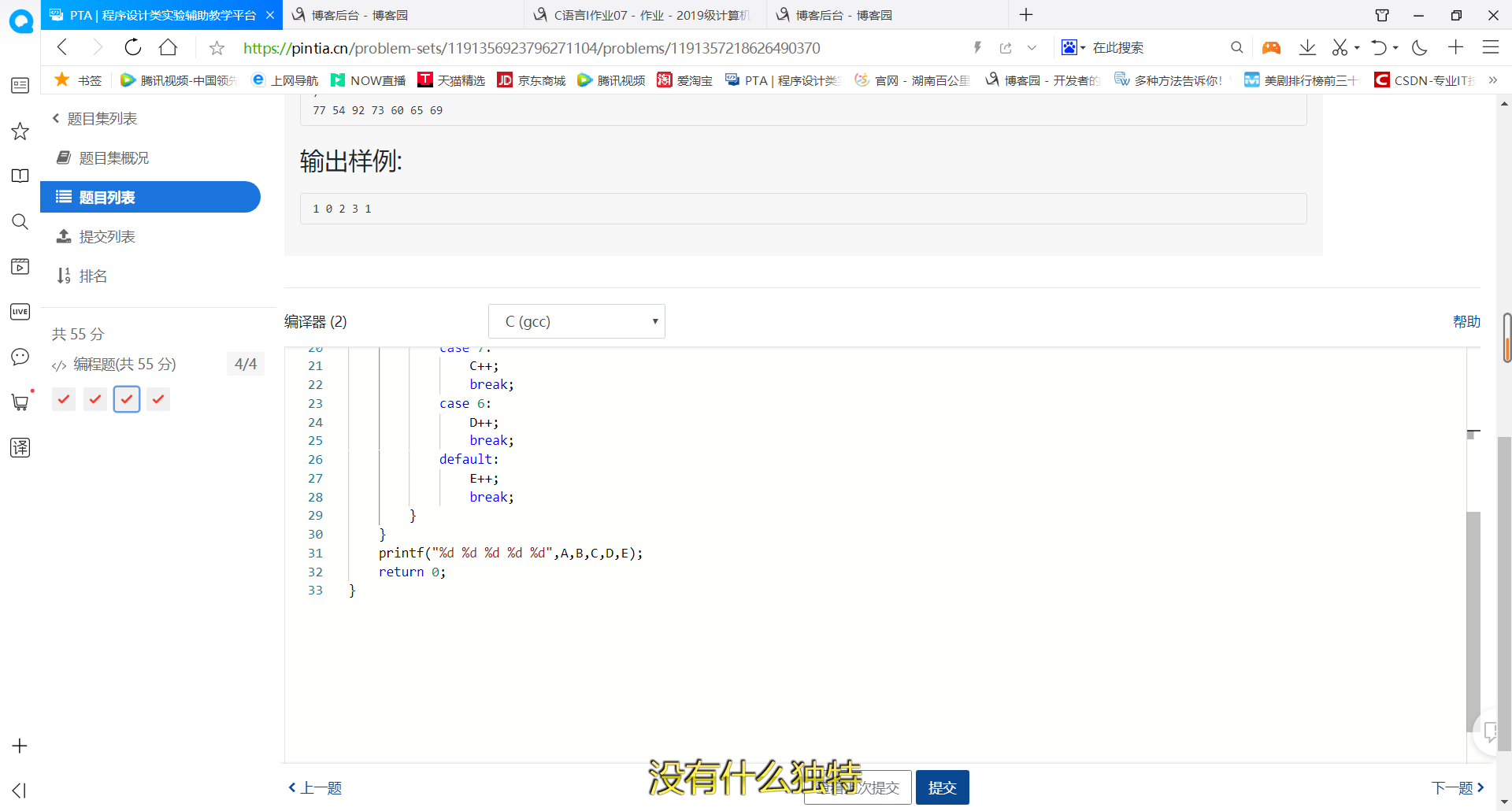Image resolution: width=1512 pixels, height=811 pixels.
Task: Open 题目列表 in the side menu
Action: pos(150,197)
